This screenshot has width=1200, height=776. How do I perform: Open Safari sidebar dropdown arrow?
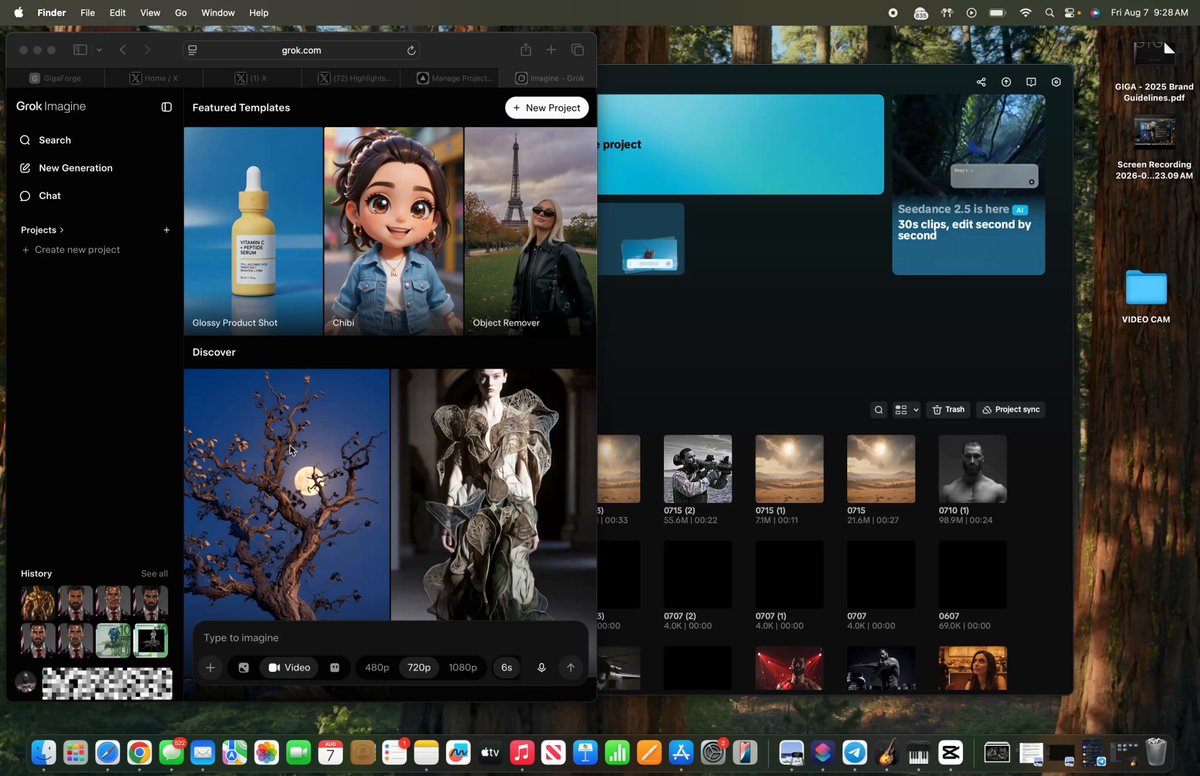point(99,50)
